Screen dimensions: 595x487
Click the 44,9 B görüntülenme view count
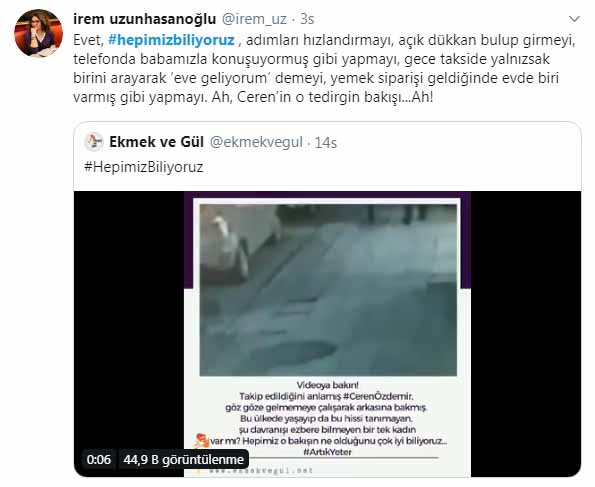[x=183, y=460]
